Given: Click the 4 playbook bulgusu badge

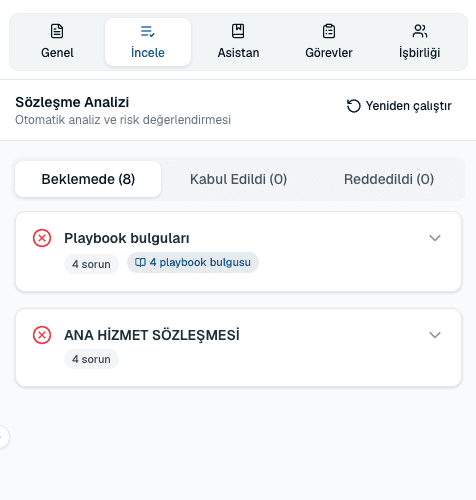Looking at the screenshot, I should [x=193, y=263].
